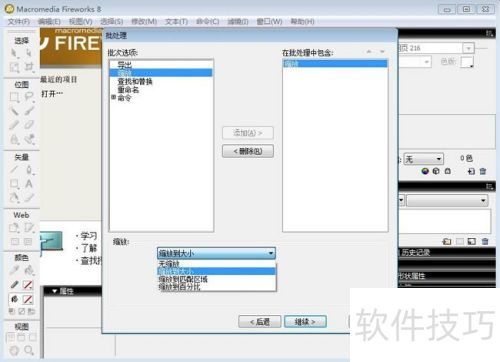The image size is (500, 362).
Task: Select 导出 in batch options list
Action: pos(125,65)
